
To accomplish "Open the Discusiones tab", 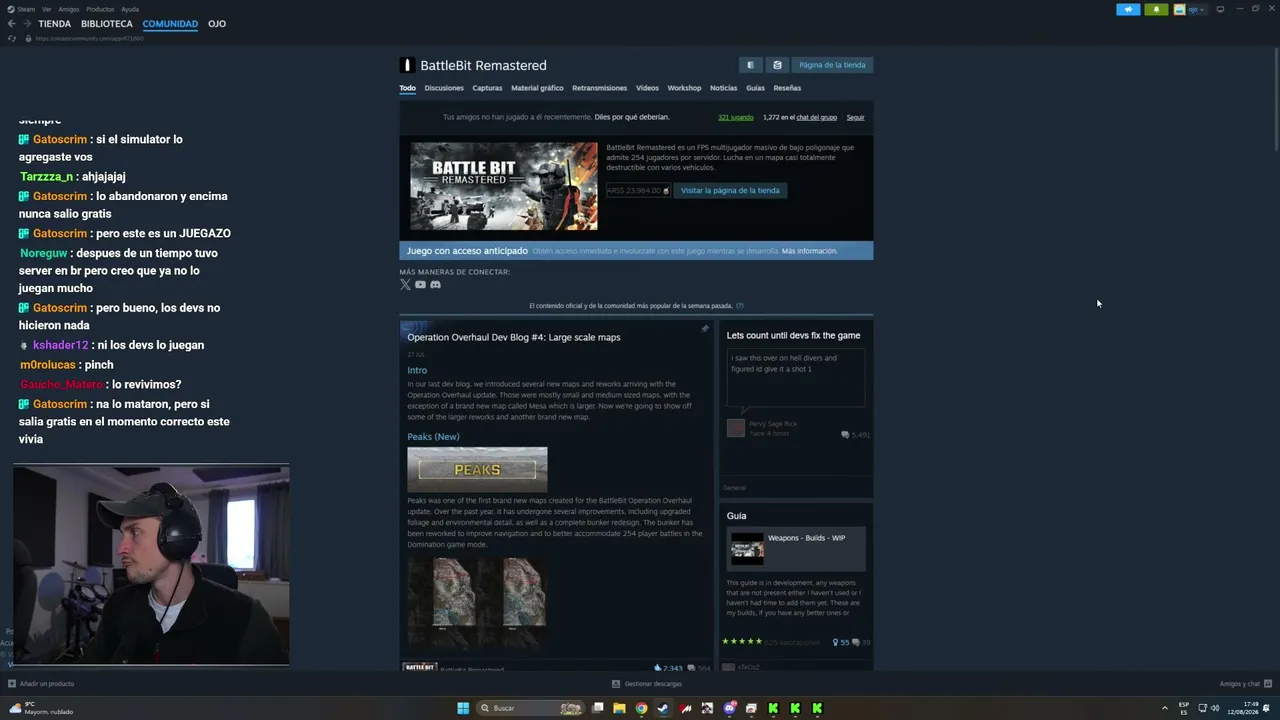I will tap(444, 88).
